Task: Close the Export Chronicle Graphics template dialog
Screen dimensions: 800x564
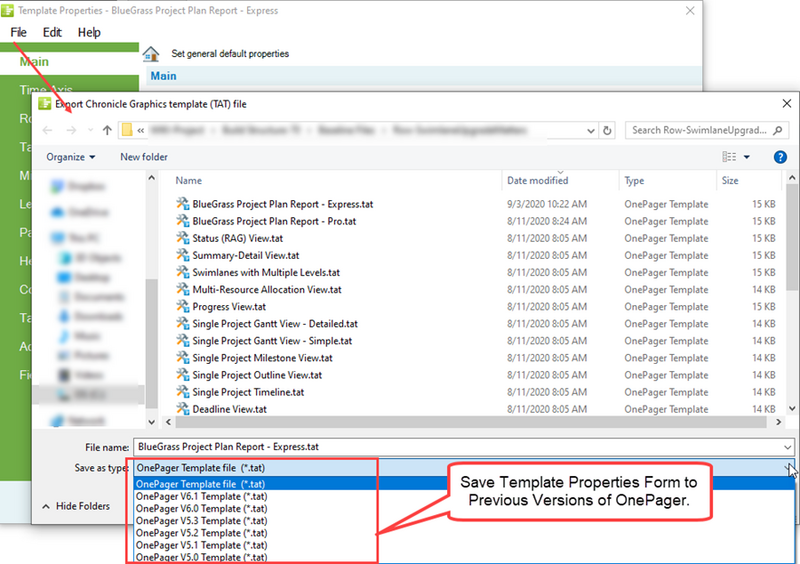Action: (787, 104)
